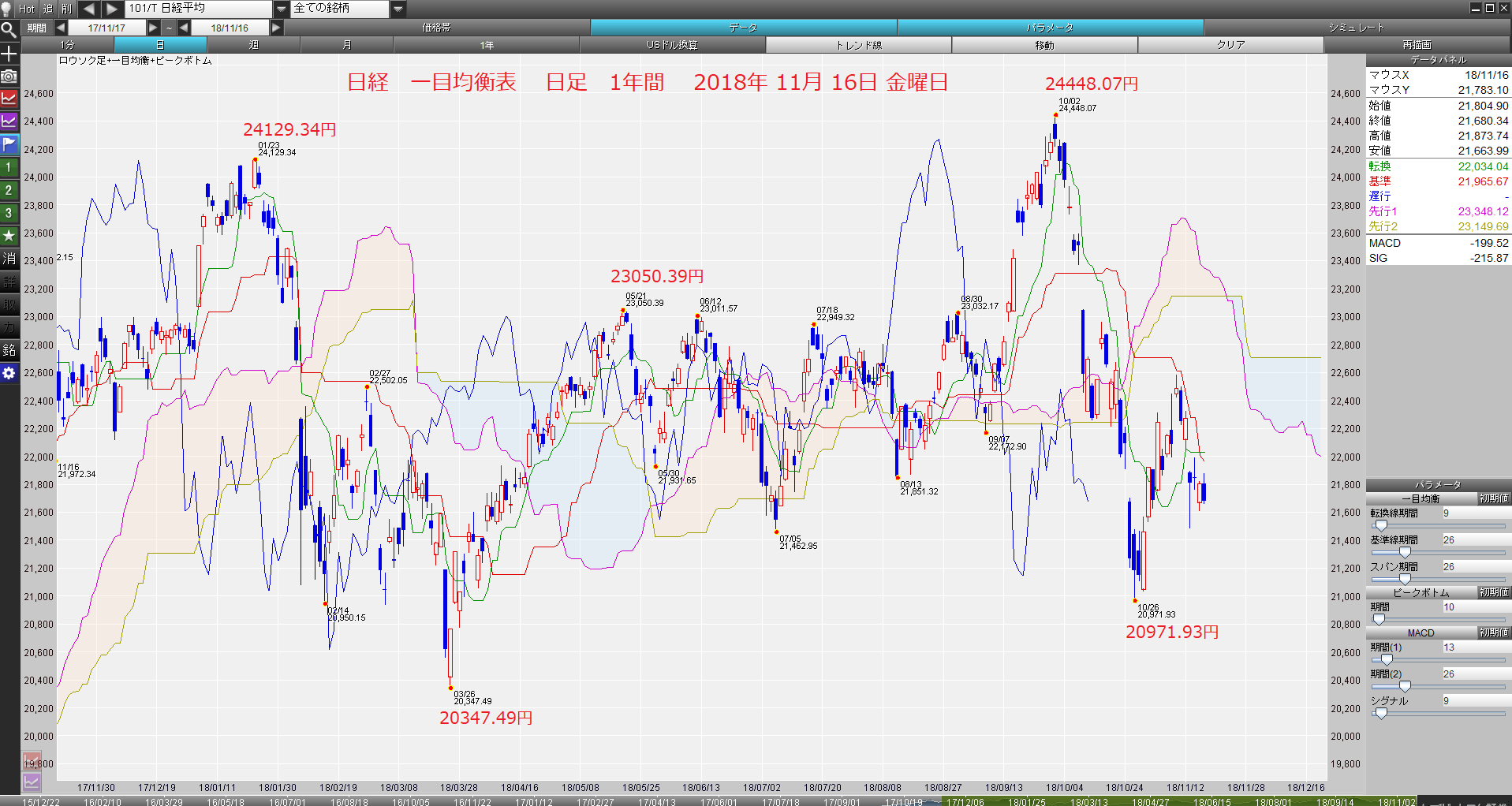The width and height of the screenshot is (1512, 806).
Task: Open the 価格帯 panel tab
Action: (436, 28)
